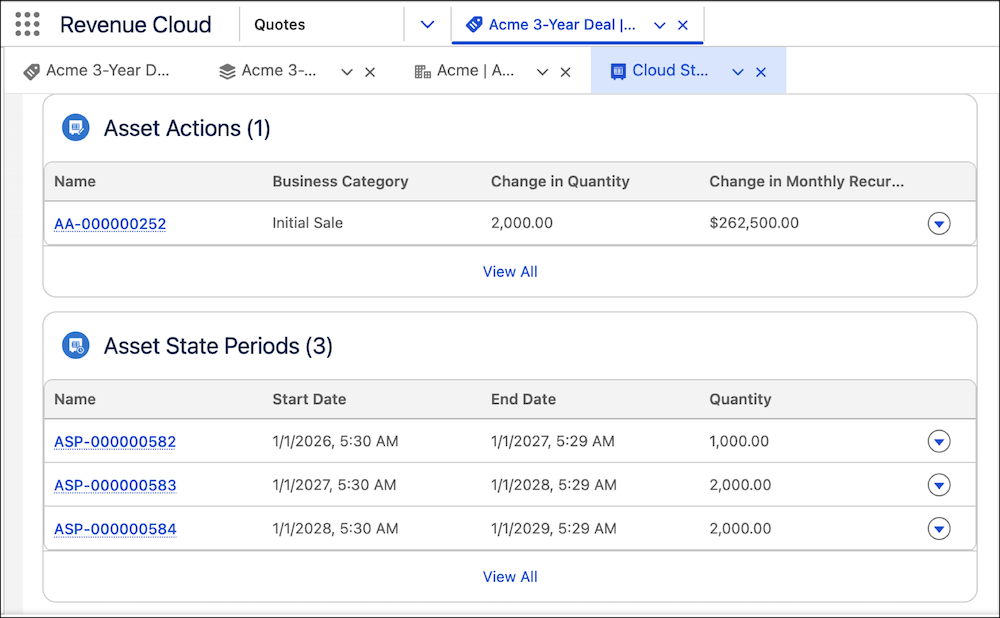1000x618 pixels.
Task: Click the asset icon on Cloud St... subtab
Action: click(x=618, y=71)
